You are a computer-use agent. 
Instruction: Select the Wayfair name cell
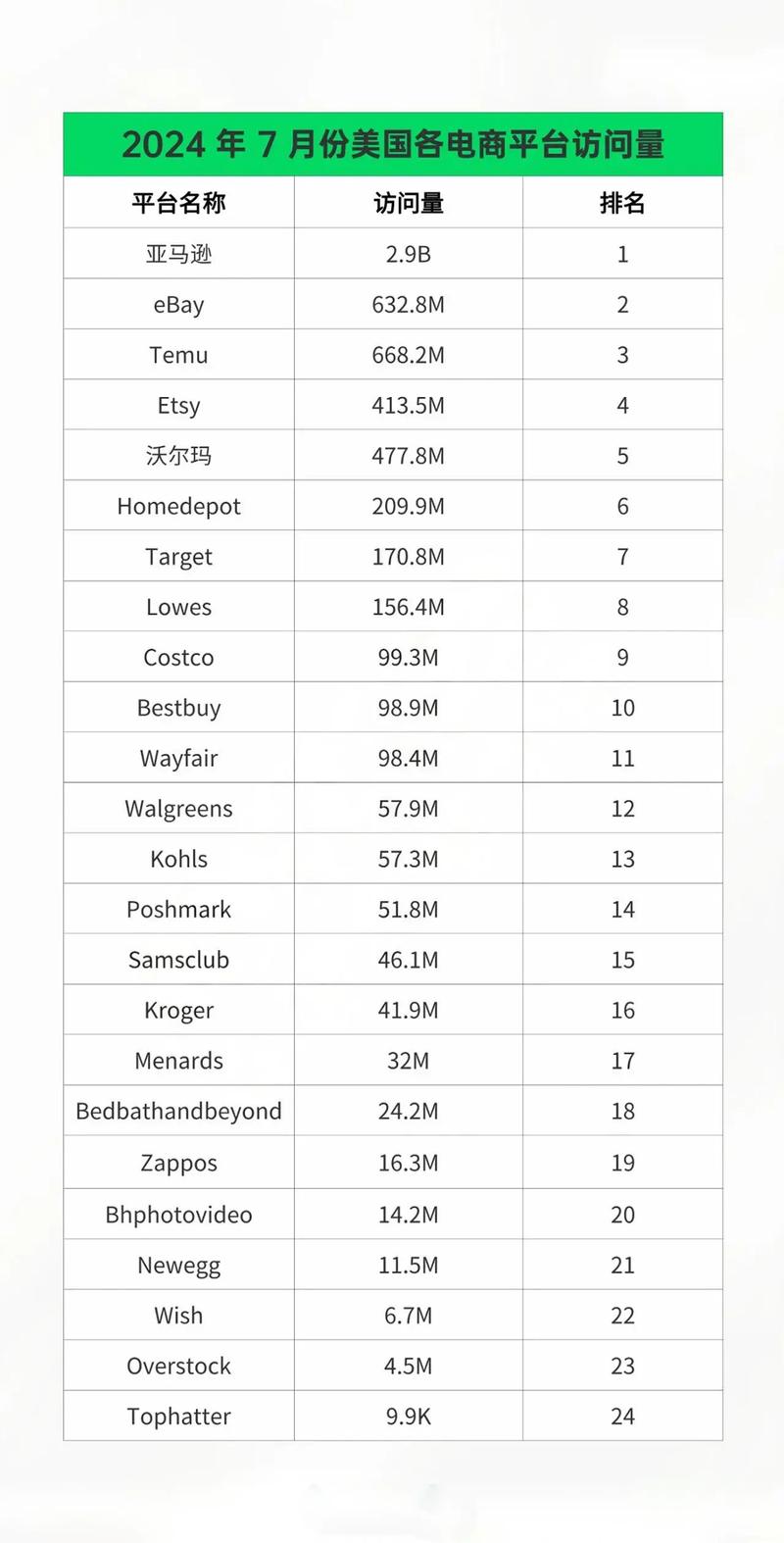click(178, 759)
